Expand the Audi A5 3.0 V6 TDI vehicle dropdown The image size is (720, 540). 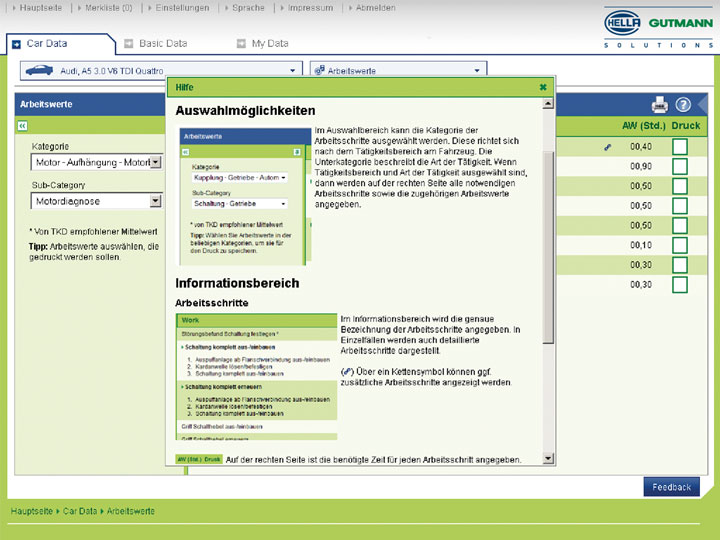[x=294, y=71]
